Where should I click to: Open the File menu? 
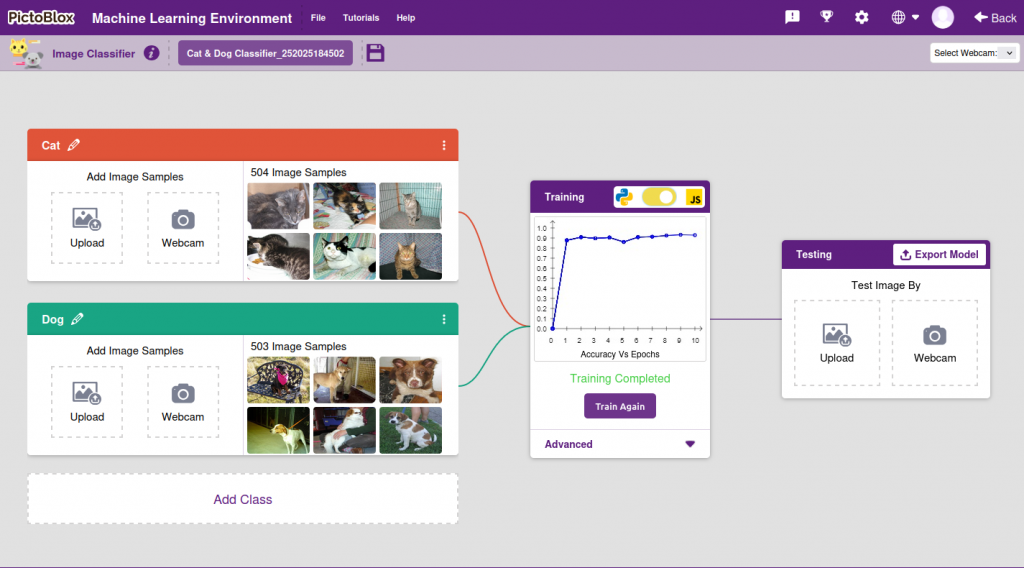[x=318, y=18]
